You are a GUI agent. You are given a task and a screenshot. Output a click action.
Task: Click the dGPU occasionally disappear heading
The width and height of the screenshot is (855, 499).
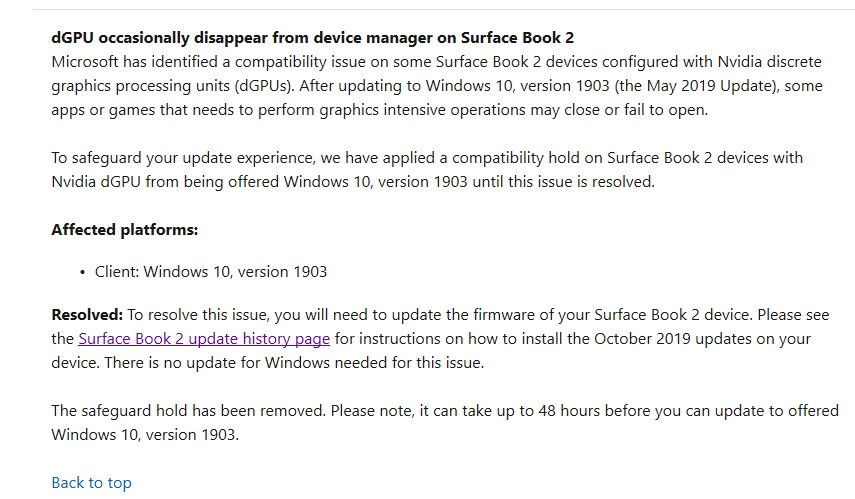[x=312, y=38]
